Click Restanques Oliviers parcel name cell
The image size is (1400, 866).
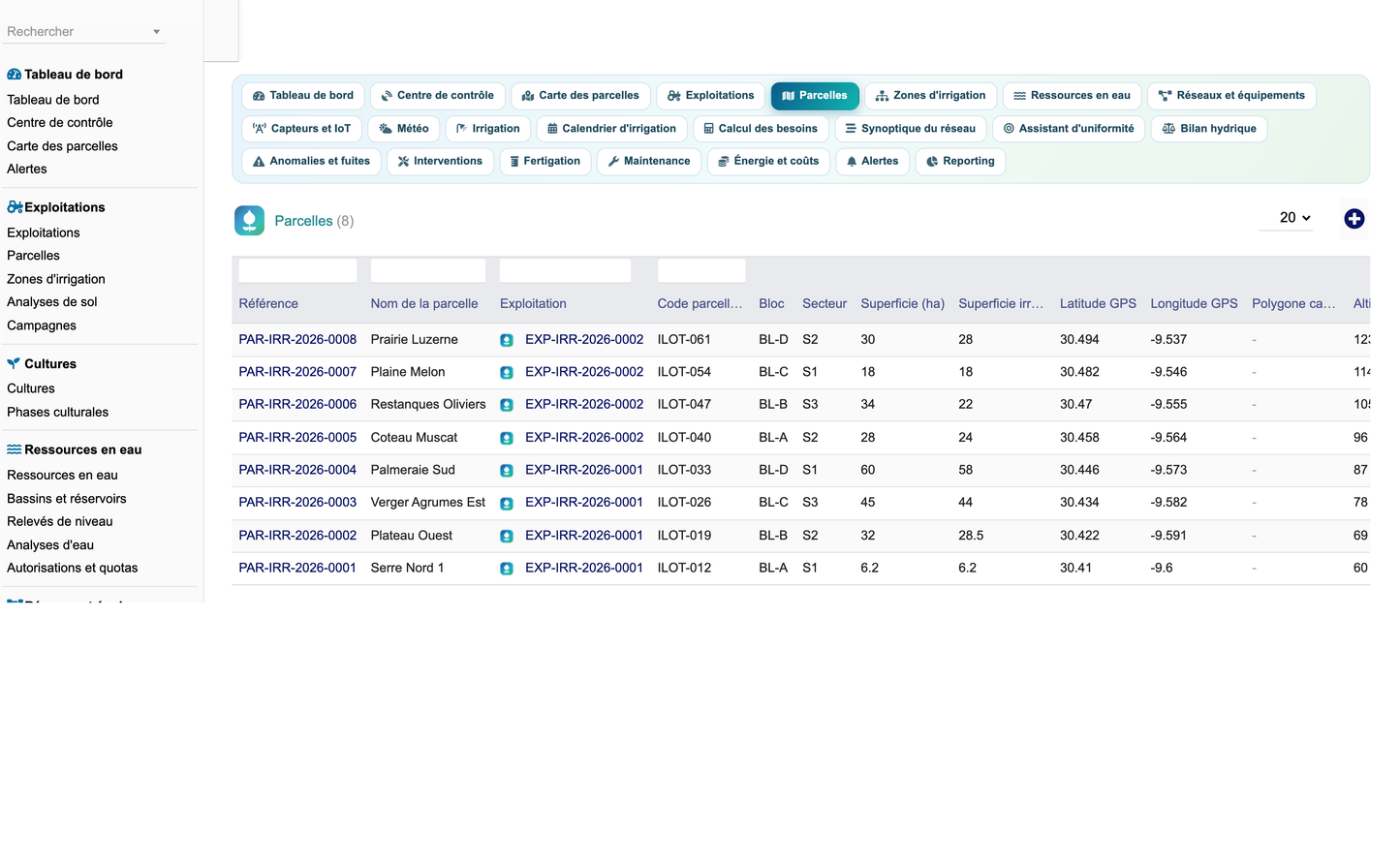pyautogui.click(x=428, y=405)
